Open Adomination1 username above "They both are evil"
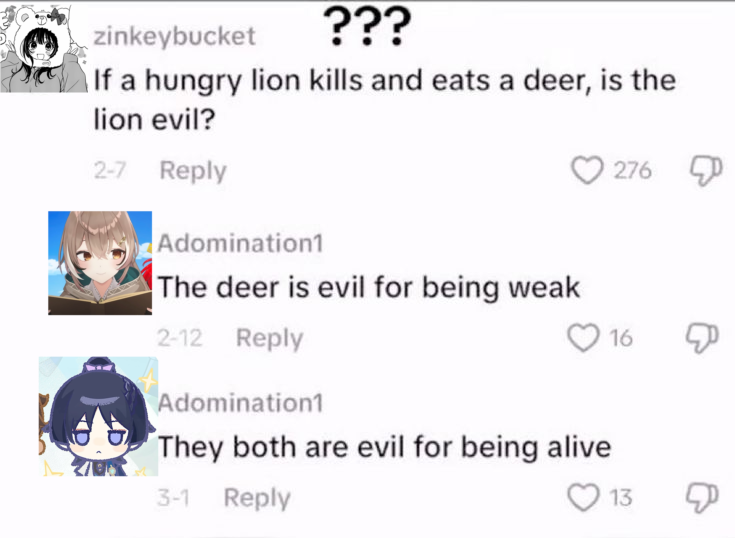 pos(240,403)
